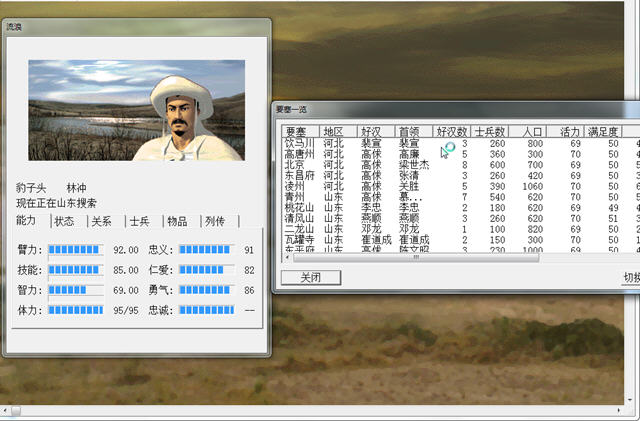The width and height of the screenshot is (640, 421).
Task: Click the Lin Chong portrait image
Action: (137, 110)
